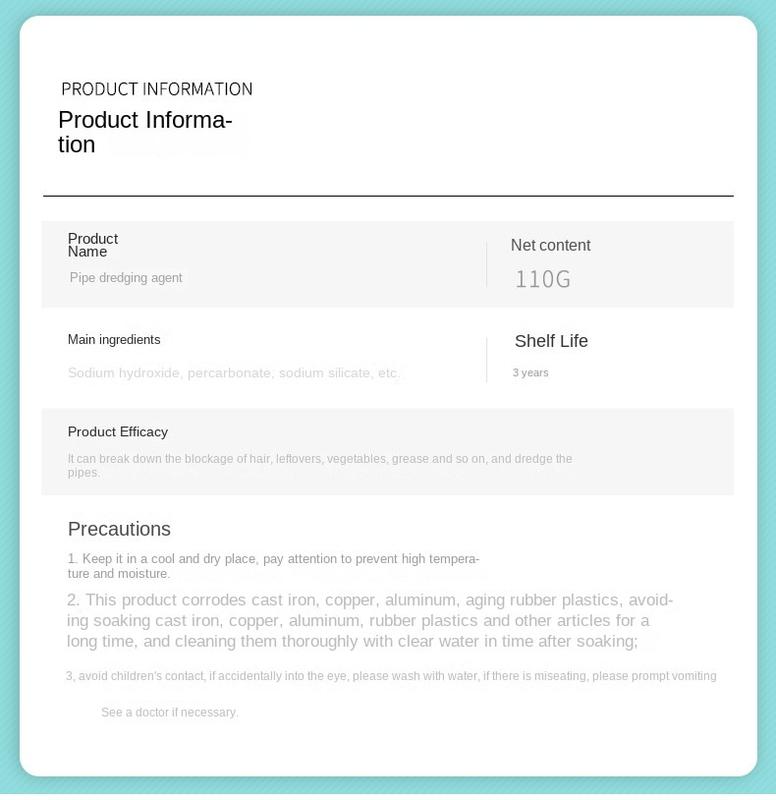Select precaution 3 about avoiding children's contact

(x=391, y=676)
